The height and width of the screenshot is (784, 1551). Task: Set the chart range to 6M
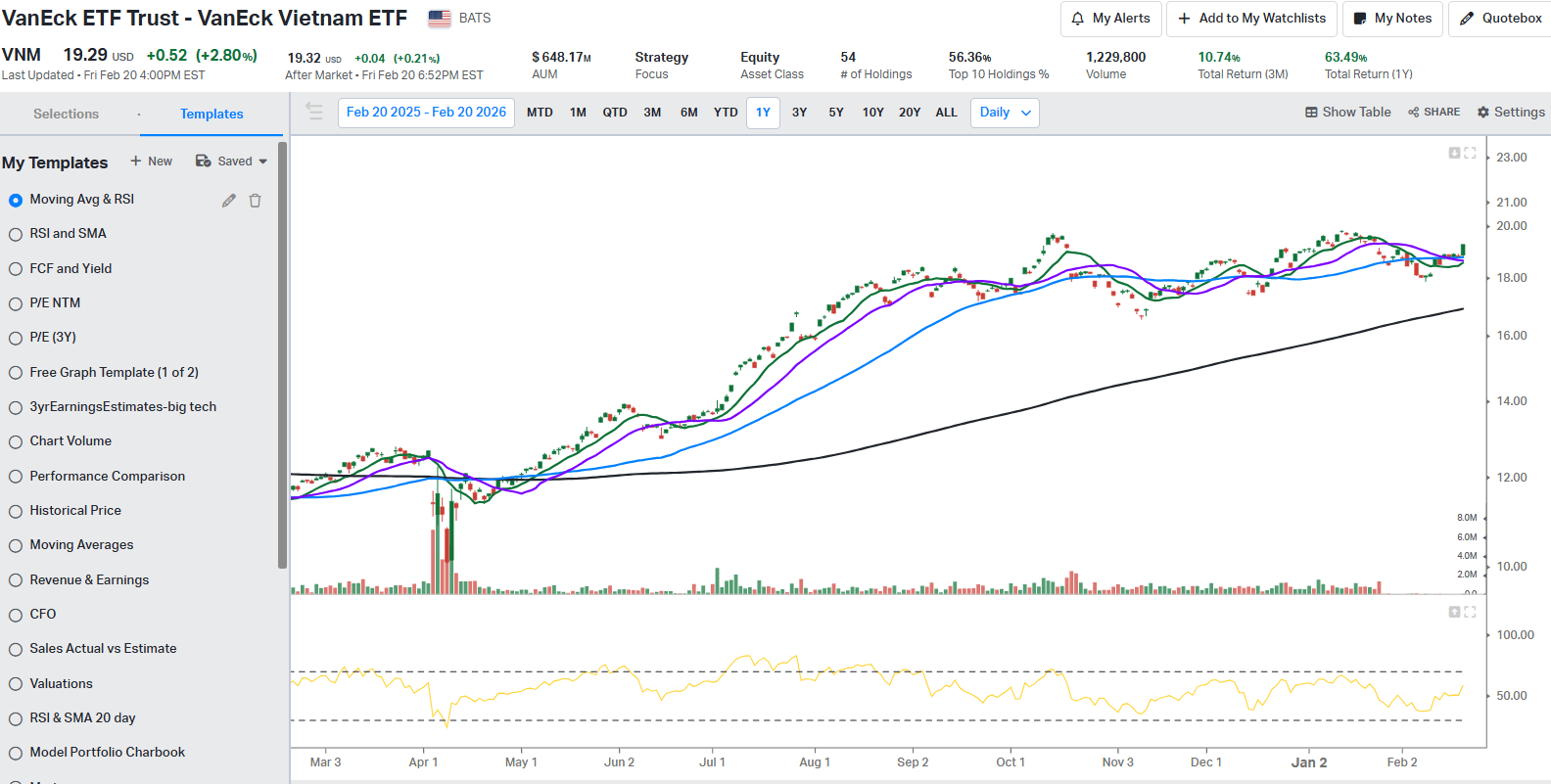point(689,113)
